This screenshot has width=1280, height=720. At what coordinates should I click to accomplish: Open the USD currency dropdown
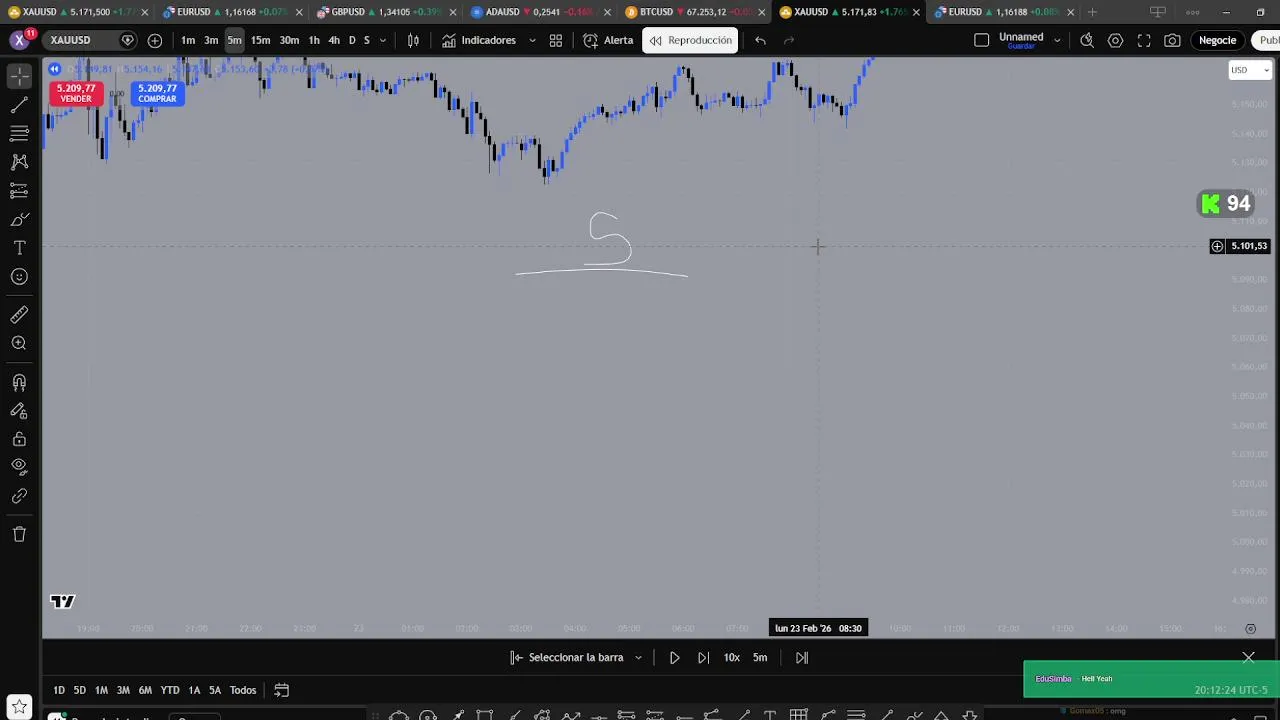pyautogui.click(x=1250, y=70)
